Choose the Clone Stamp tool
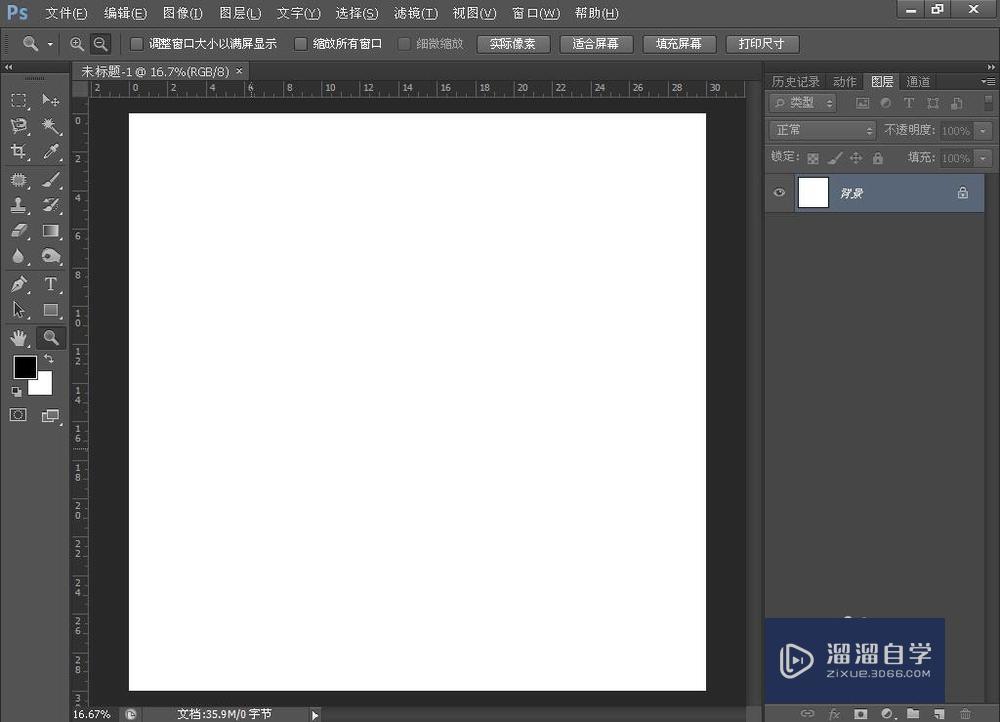Image resolution: width=1000 pixels, height=722 pixels. 18,205
